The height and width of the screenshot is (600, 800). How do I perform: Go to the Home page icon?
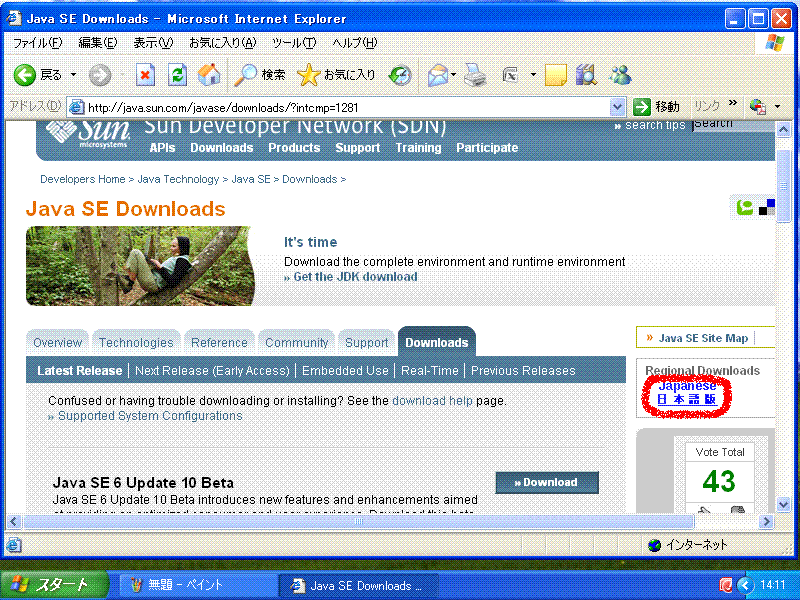pos(209,75)
